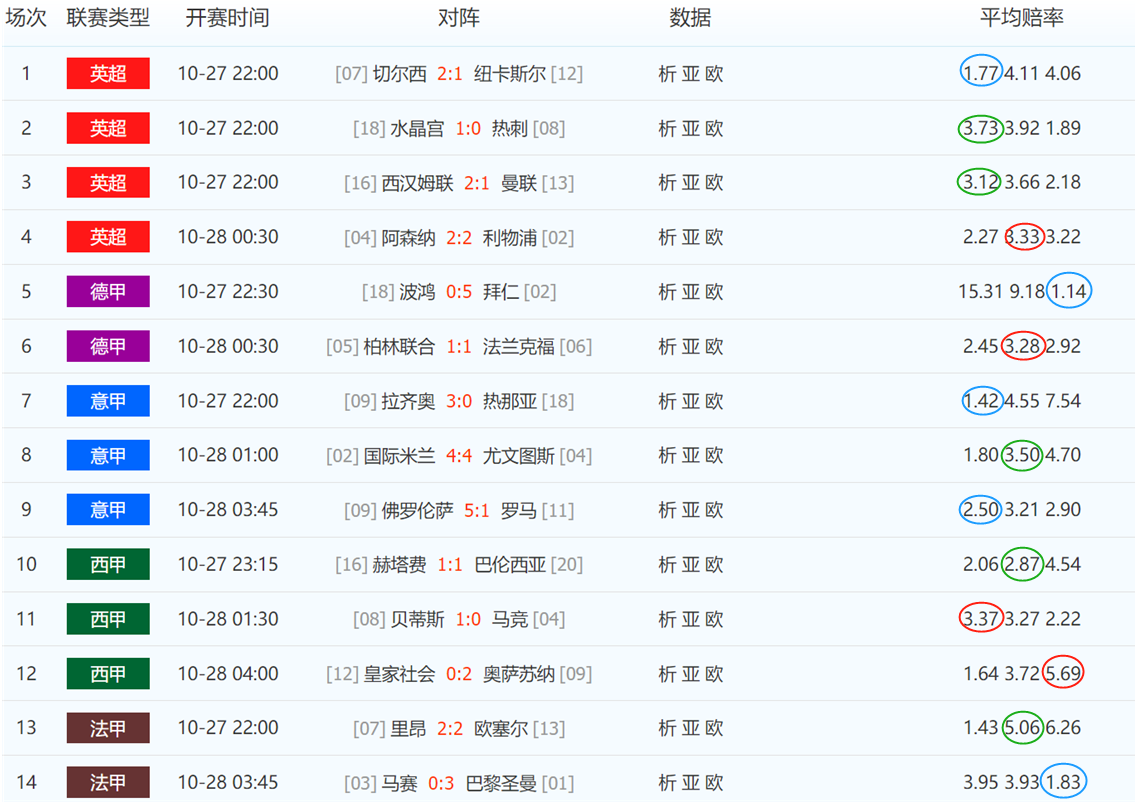Select the 3:0 score for 拉齐奥 vs 热那亚
This screenshot has width=1135, height=806.
click(459, 401)
